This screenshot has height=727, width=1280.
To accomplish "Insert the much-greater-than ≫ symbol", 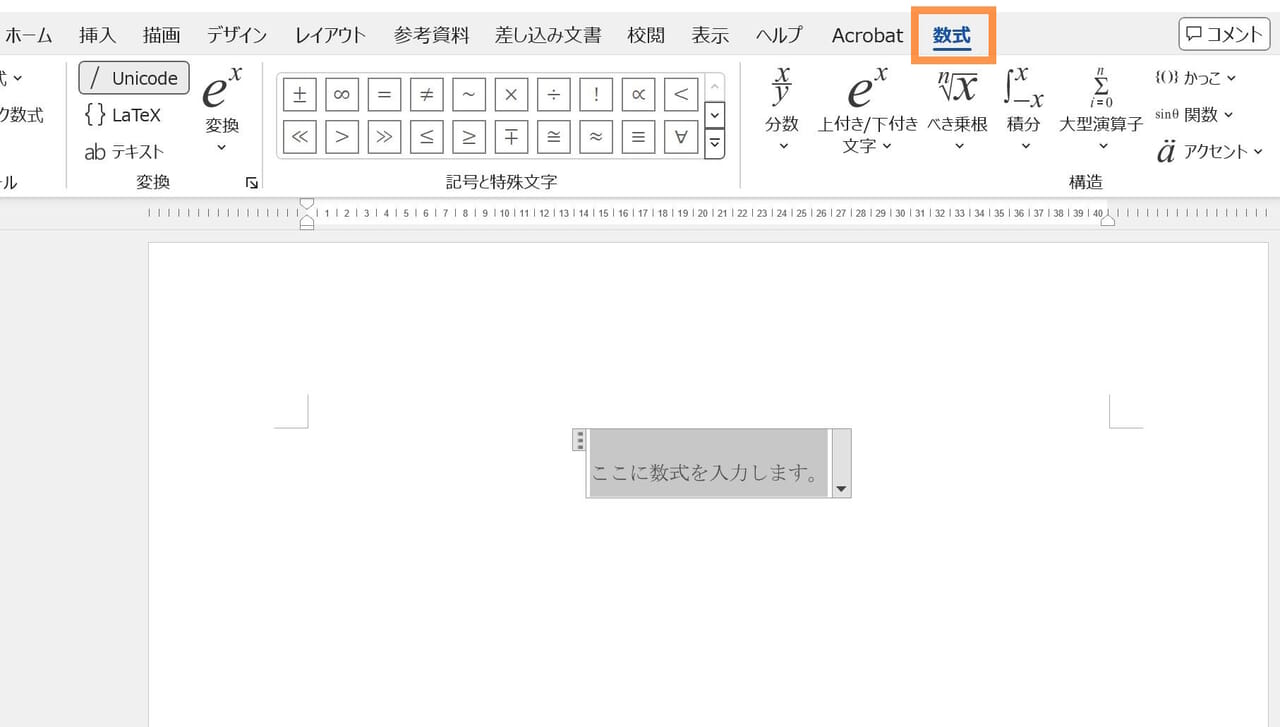I will coord(384,137).
